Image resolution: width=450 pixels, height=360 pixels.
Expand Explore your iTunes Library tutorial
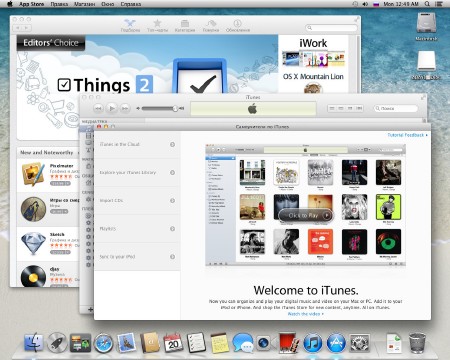(x=137, y=172)
